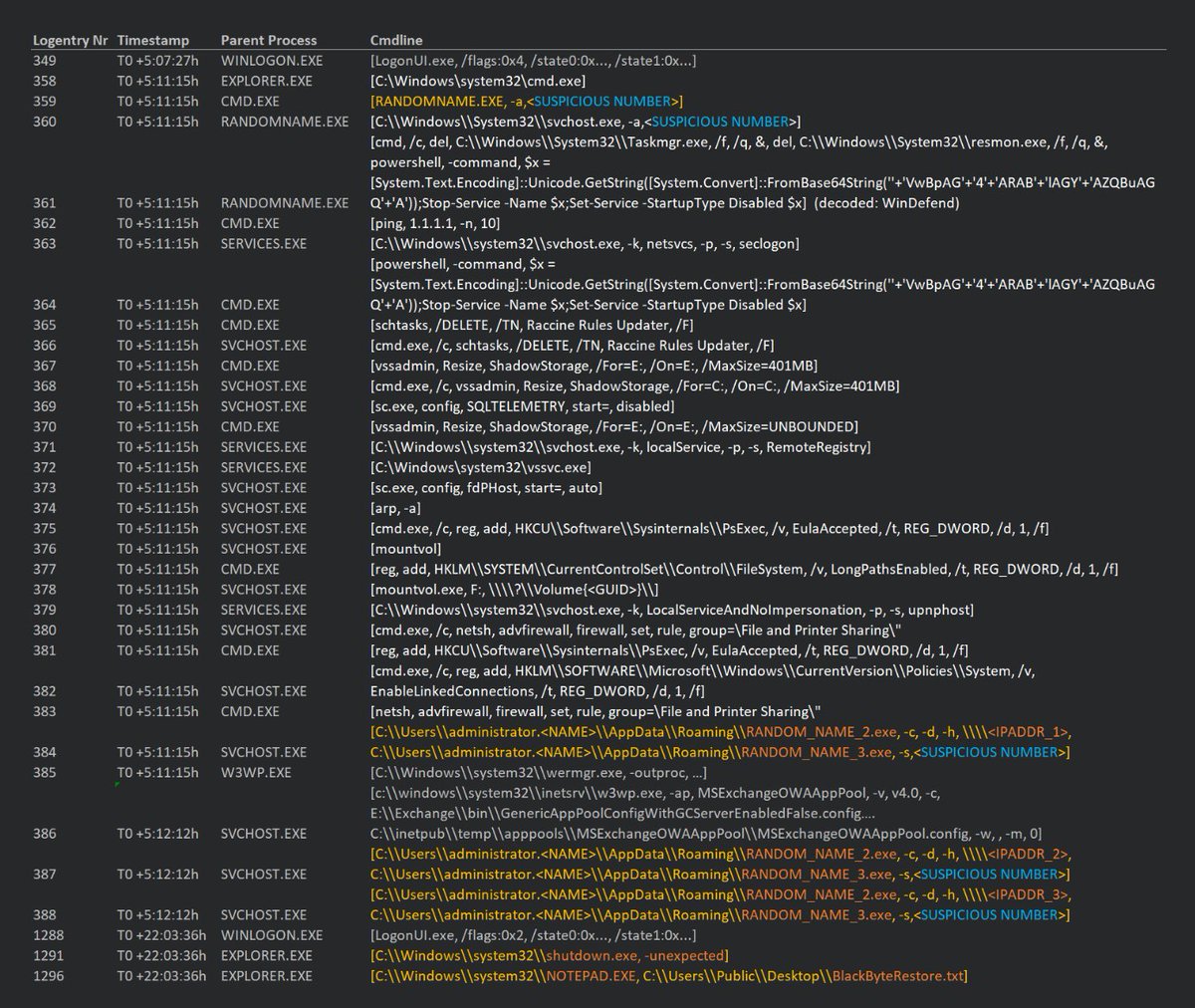
Task: Select the RANDOM_NAME_2.exe command with IPADDR_1
Action: pyautogui.click(x=720, y=743)
